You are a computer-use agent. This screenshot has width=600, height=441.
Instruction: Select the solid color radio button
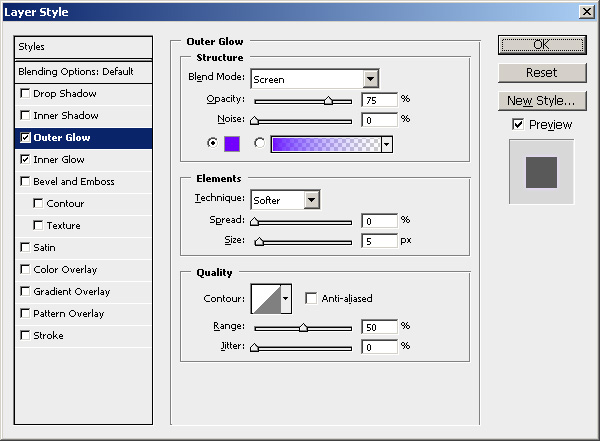[212, 143]
